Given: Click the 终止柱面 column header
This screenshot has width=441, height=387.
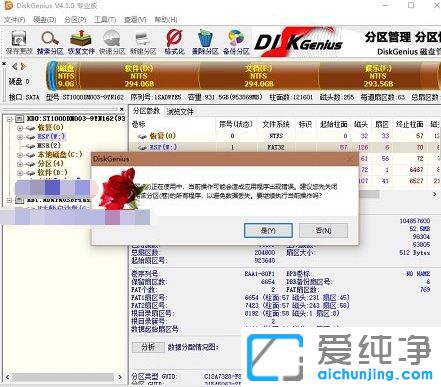Looking at the screenshot, I should point(410,124).
